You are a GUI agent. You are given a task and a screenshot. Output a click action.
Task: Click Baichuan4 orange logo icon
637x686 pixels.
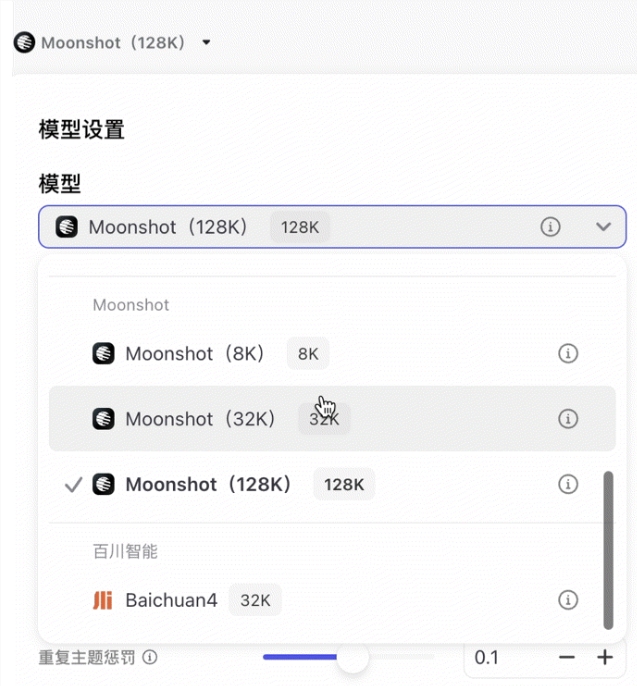(102, 600)
